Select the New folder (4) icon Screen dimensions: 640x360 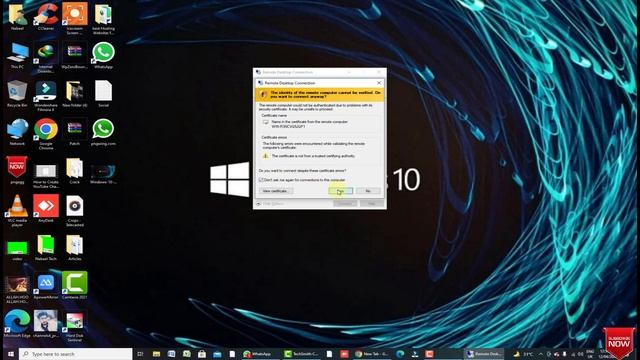coord(75,93)
